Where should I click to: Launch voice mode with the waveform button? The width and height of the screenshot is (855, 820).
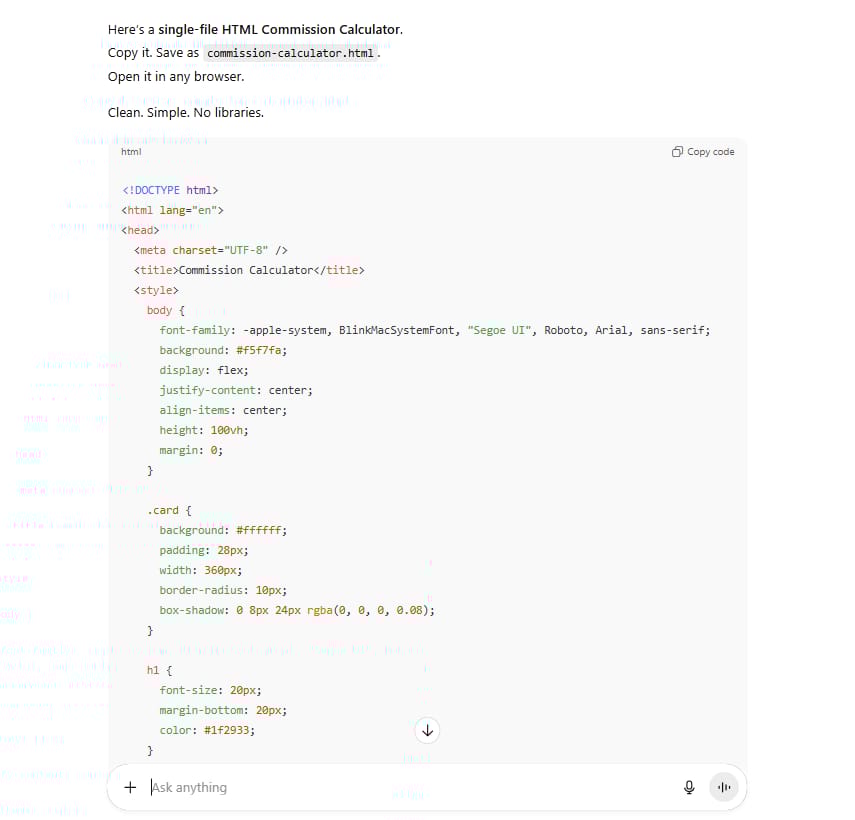click(724, 787)
